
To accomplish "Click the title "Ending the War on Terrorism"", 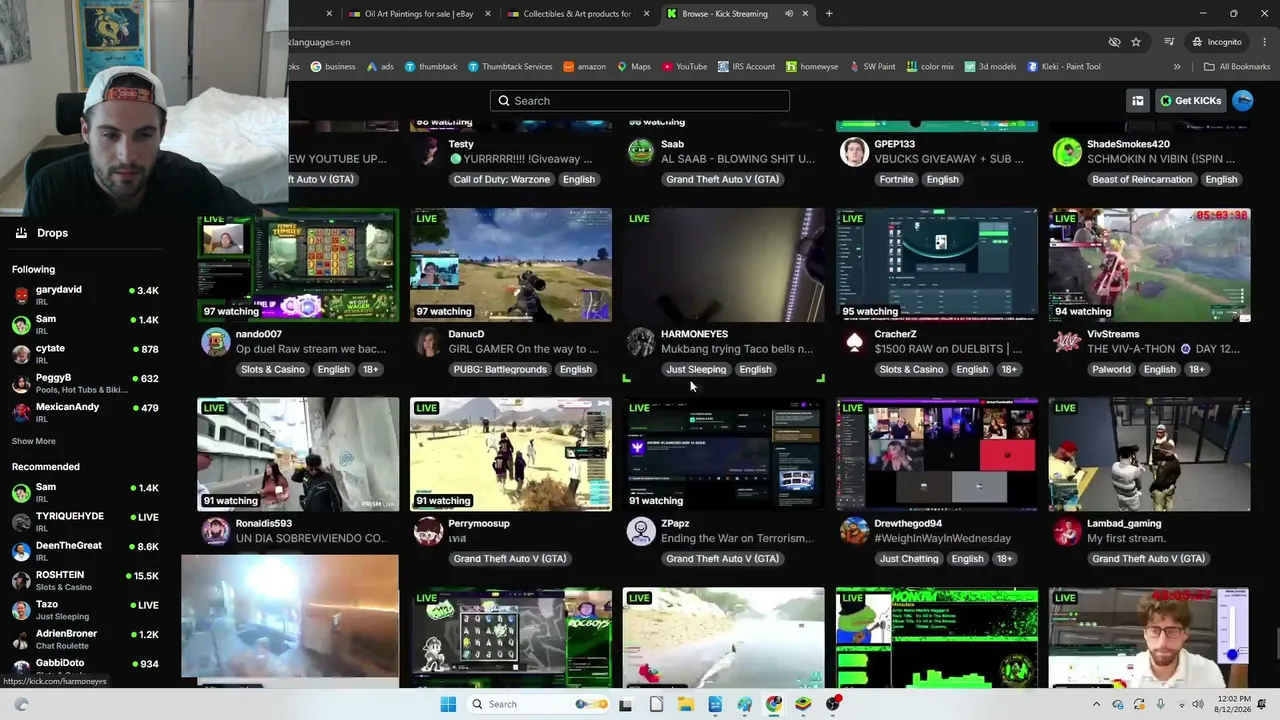I will (737, 539).
